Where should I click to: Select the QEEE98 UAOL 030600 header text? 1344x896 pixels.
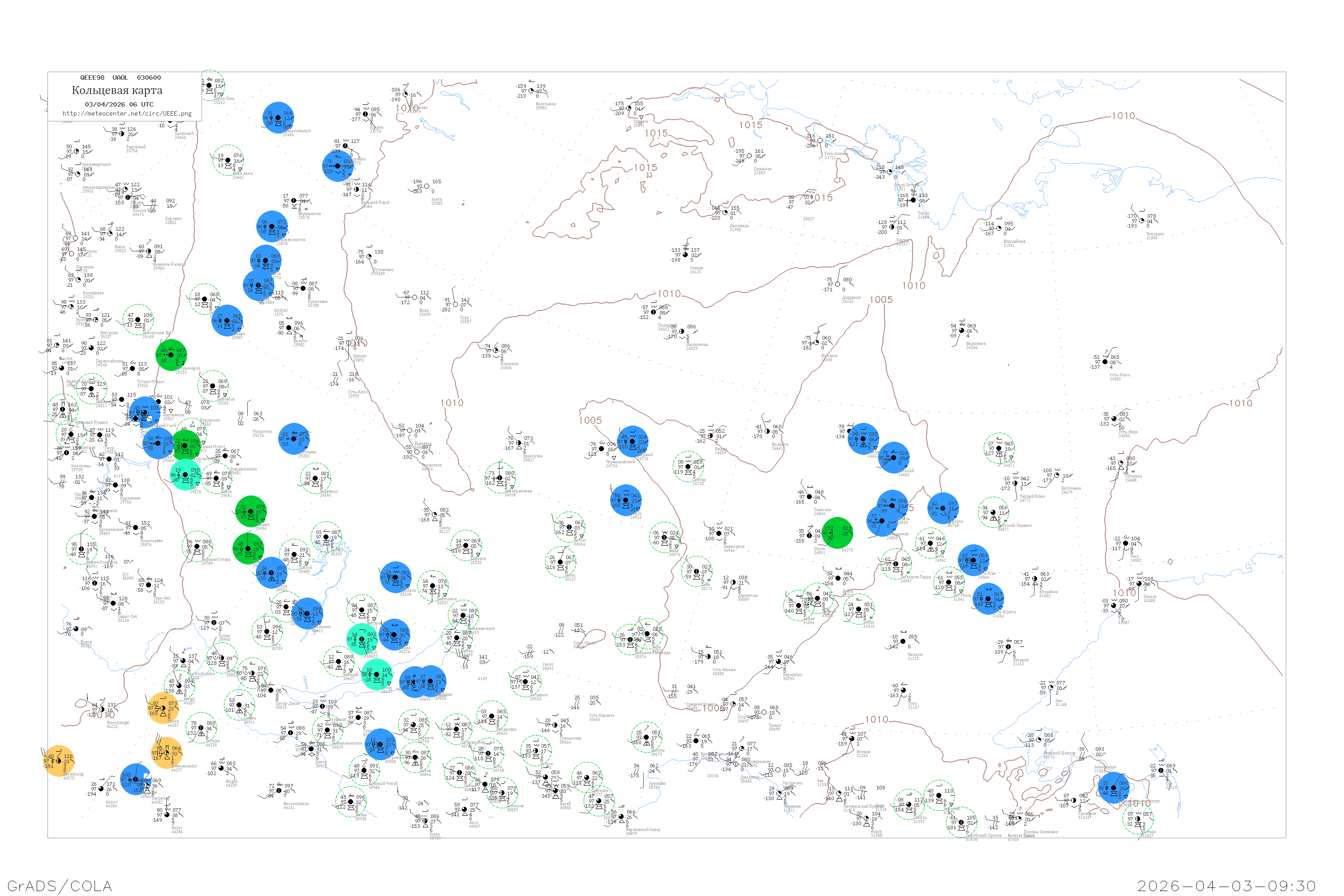point(120,78)
